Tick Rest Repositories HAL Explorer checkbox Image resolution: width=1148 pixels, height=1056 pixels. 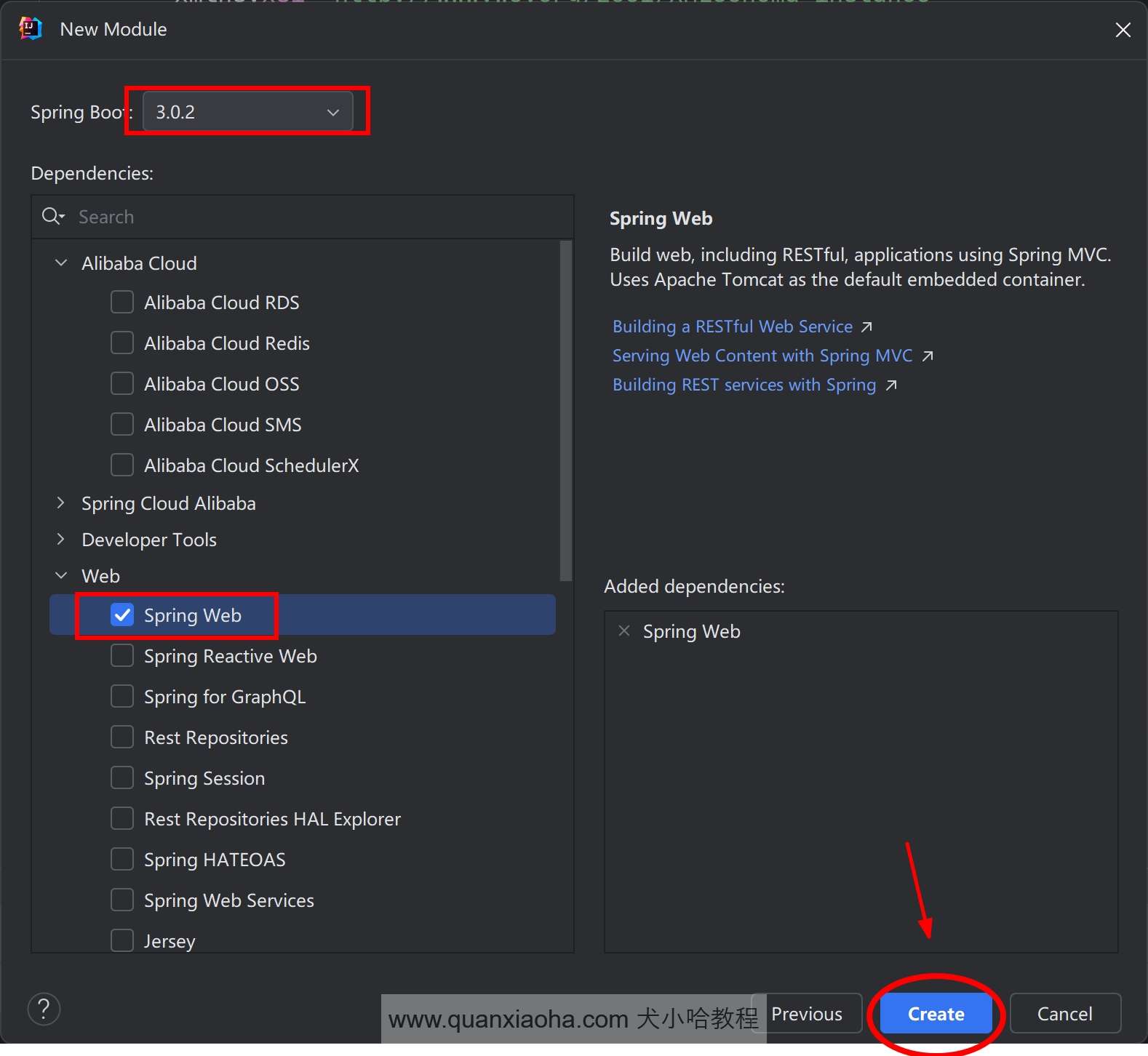(122, 818)
